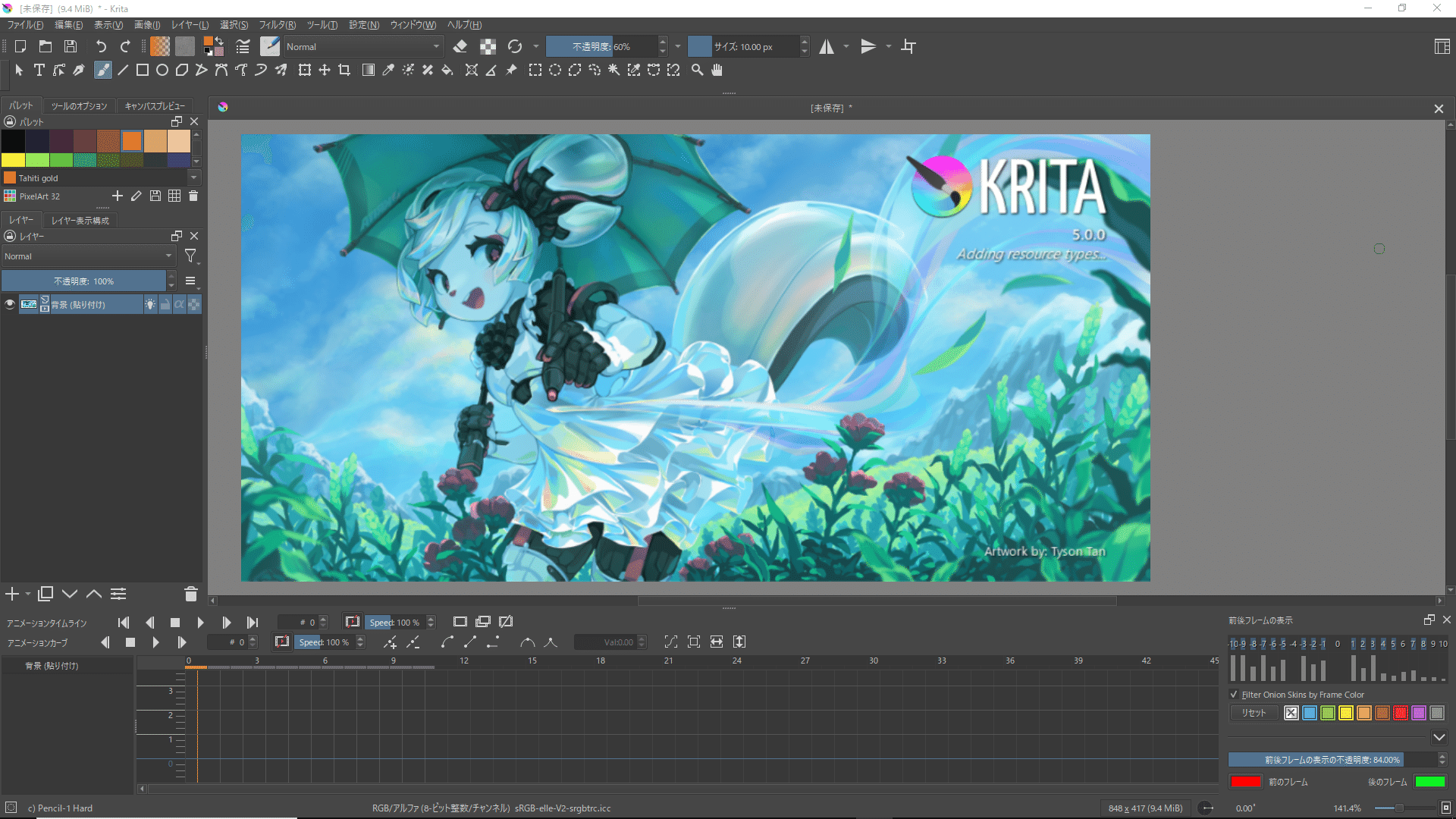Select the Gradient tool
1456x819 pixels.
point(369,70)
